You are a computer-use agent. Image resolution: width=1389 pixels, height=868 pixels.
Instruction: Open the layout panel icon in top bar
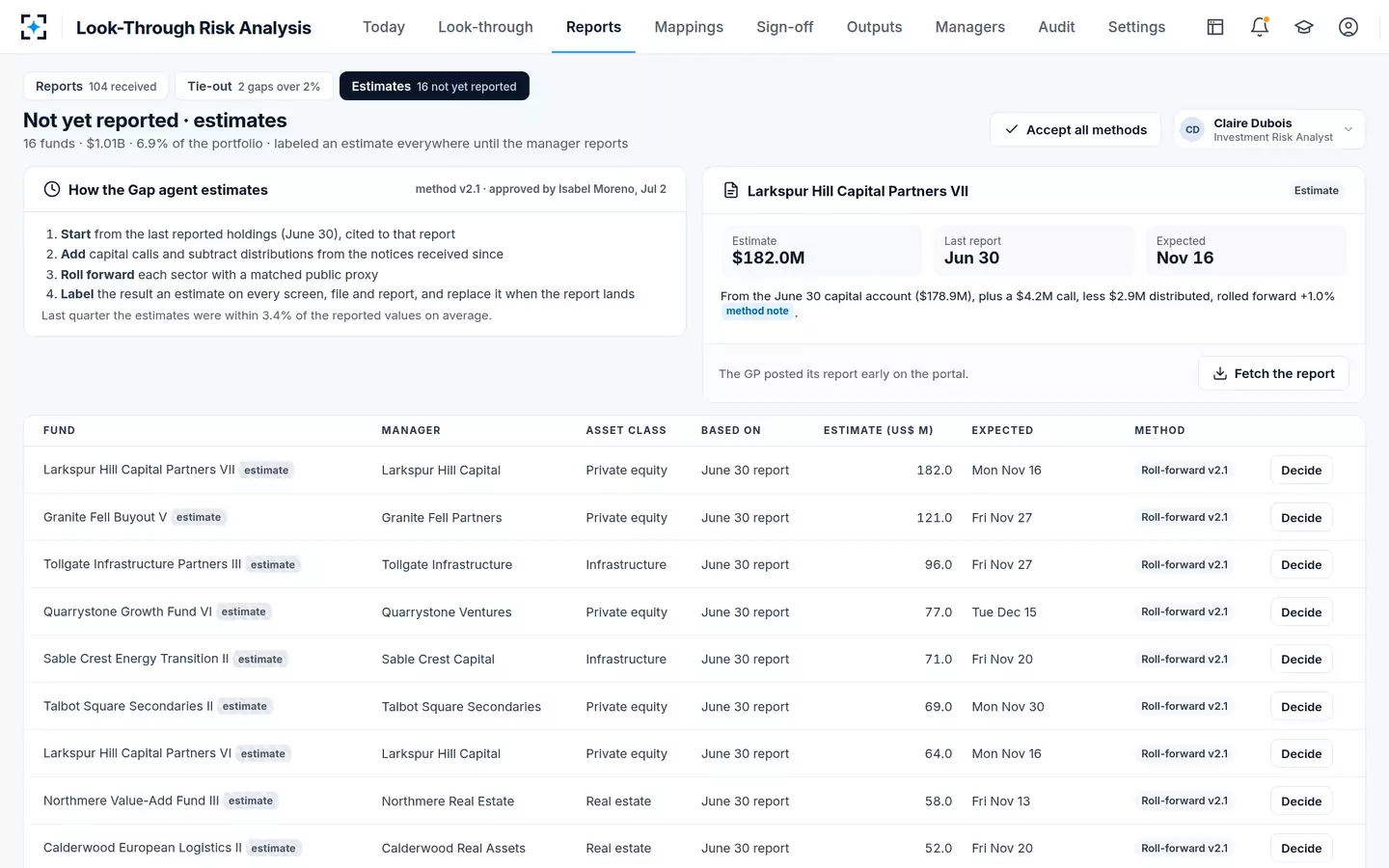1215,27
